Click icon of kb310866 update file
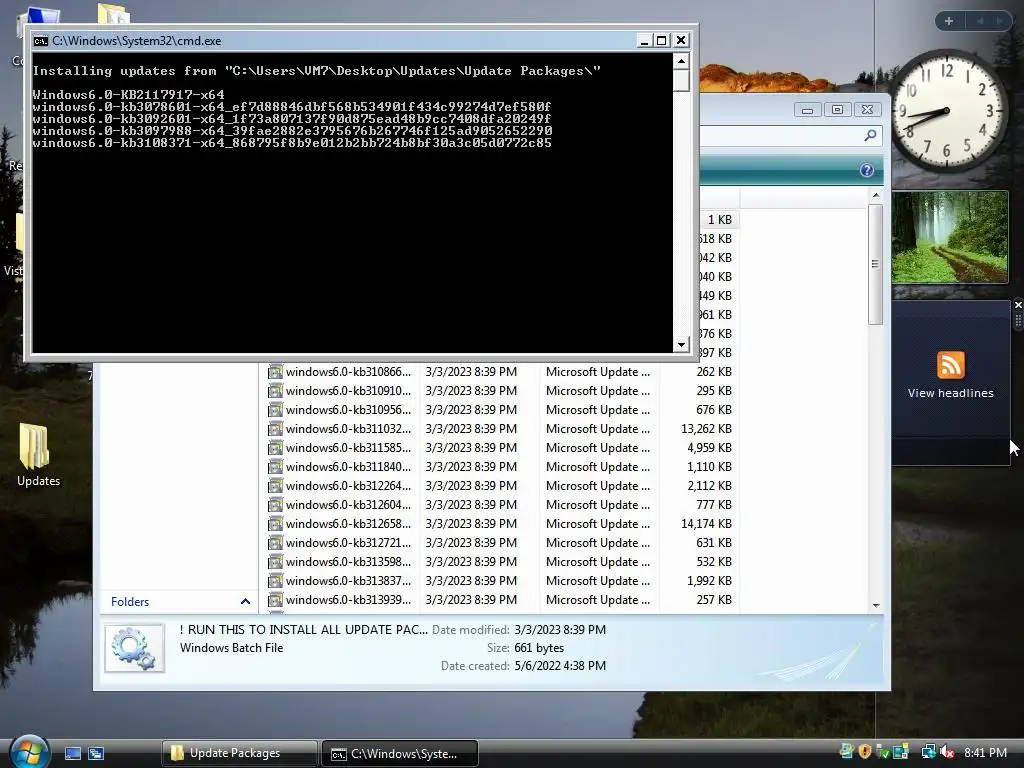The width and height of the screenshot is (1024, 768). click(275, 372)
